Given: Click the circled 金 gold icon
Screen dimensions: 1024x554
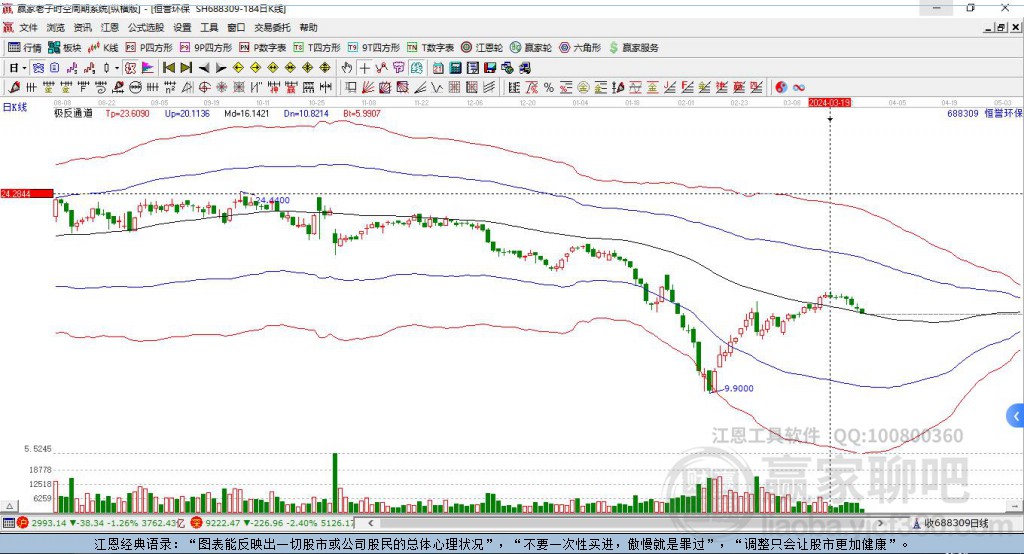Looking at the screenshot, I should (x=583, y=88).
